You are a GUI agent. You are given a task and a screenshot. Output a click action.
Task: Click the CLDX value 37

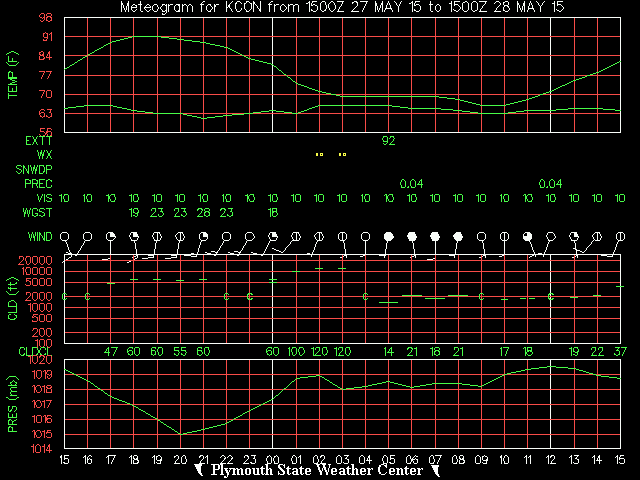click(620, 352)
